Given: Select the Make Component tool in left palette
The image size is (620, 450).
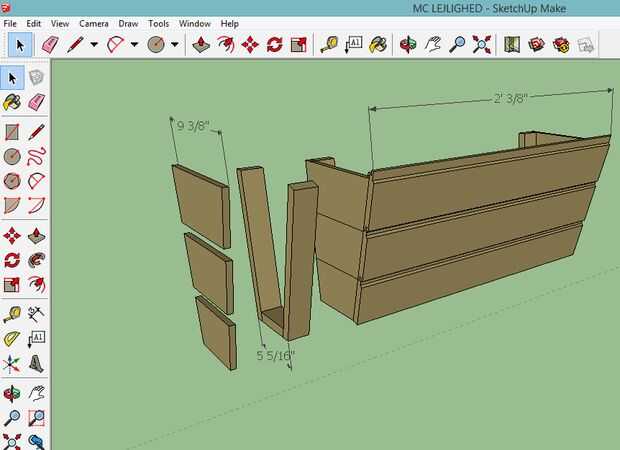Looking at the screenshot, I should tap(36, 78).
